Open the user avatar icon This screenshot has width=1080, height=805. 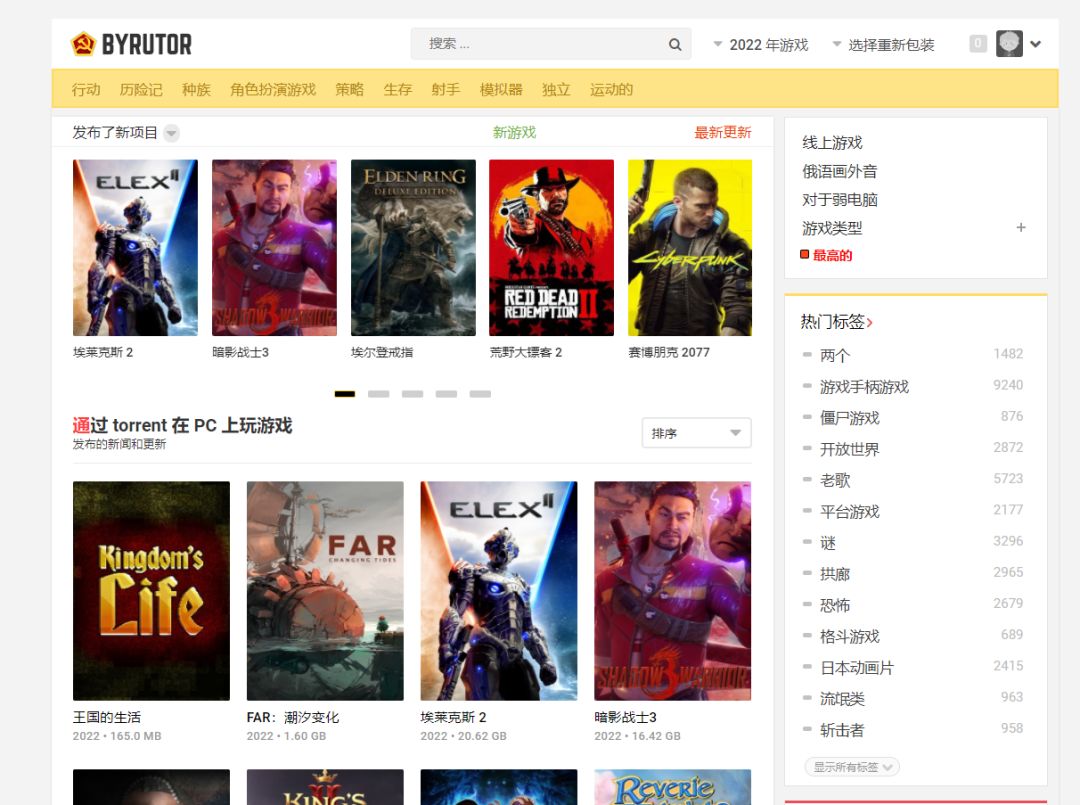[1008, 43]
